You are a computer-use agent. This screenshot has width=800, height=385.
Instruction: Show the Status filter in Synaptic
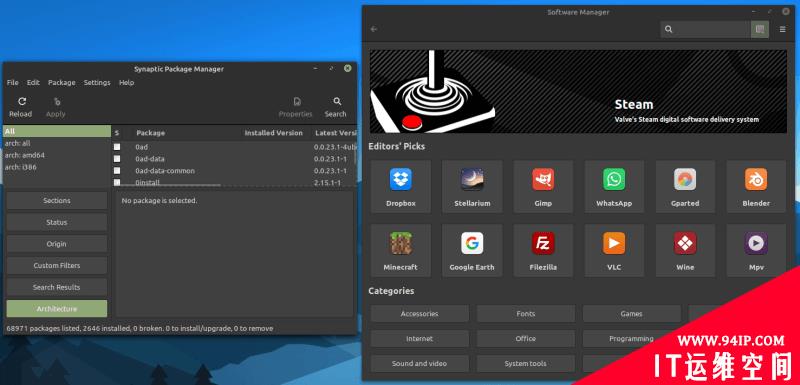[57, 222]
